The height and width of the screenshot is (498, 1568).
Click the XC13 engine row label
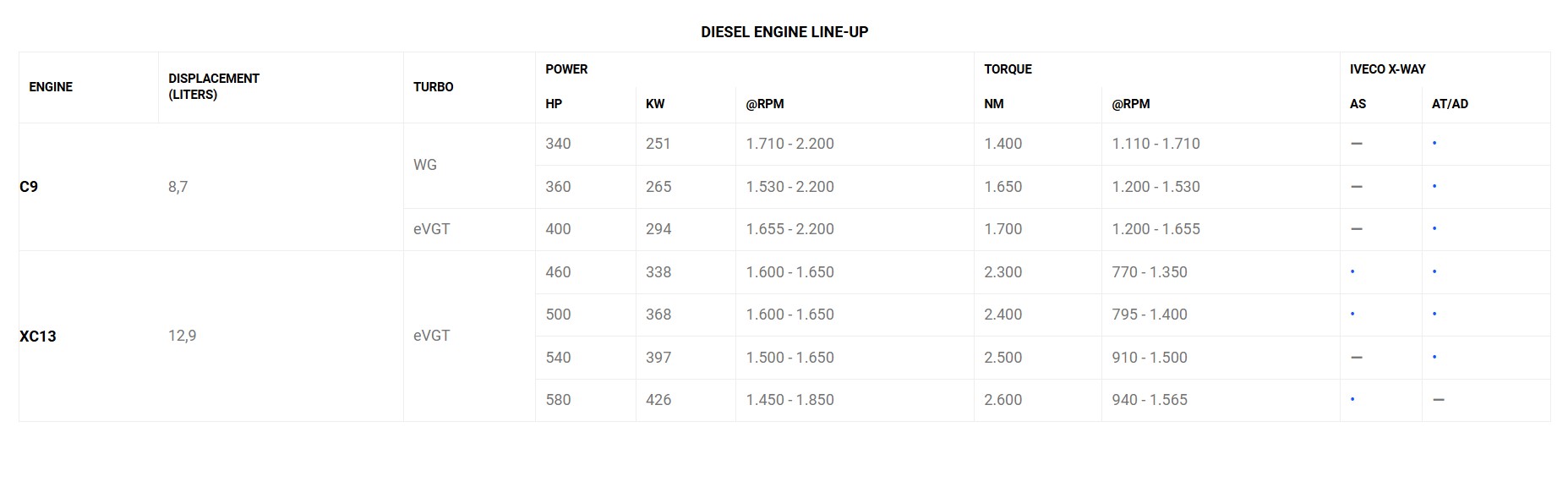38,336
